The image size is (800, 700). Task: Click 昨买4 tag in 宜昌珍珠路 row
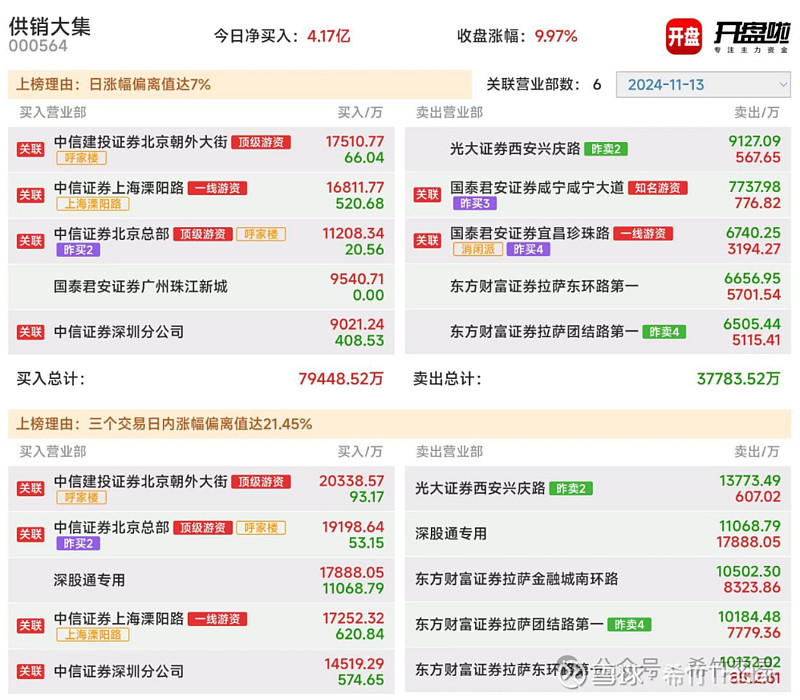(529, 249)
